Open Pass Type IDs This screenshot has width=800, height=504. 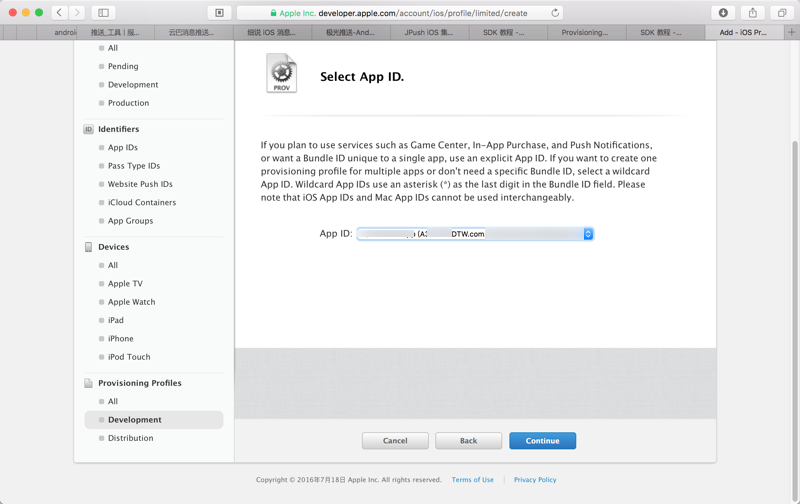[134, 166]
